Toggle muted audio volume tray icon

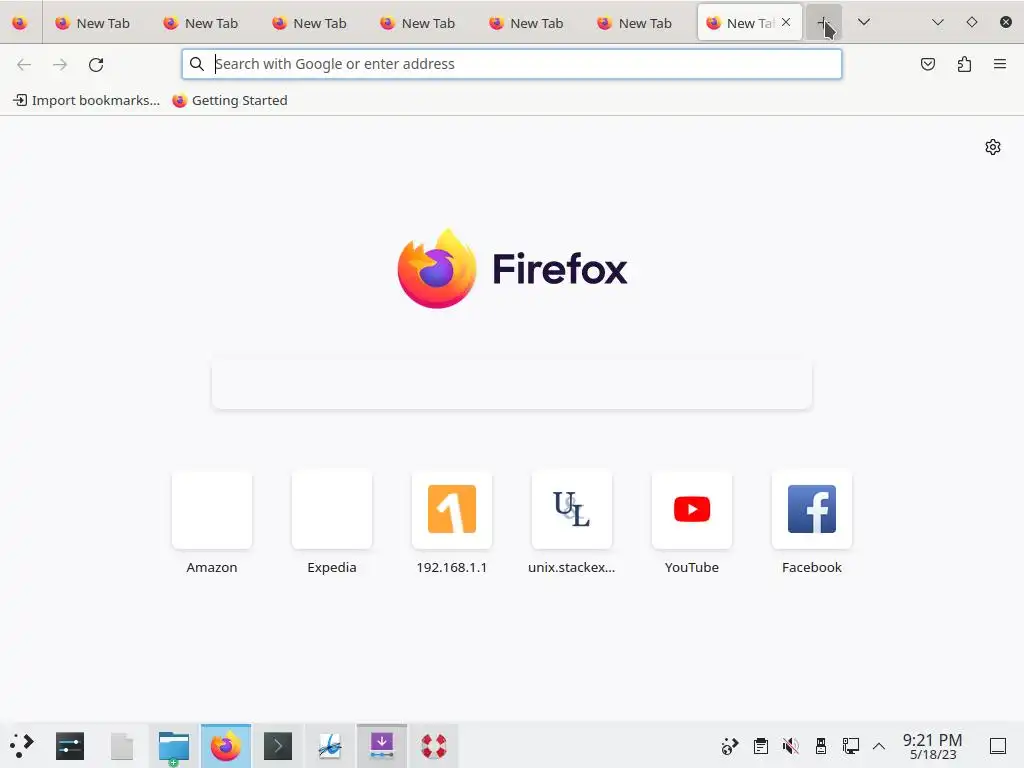coord(790,746)
